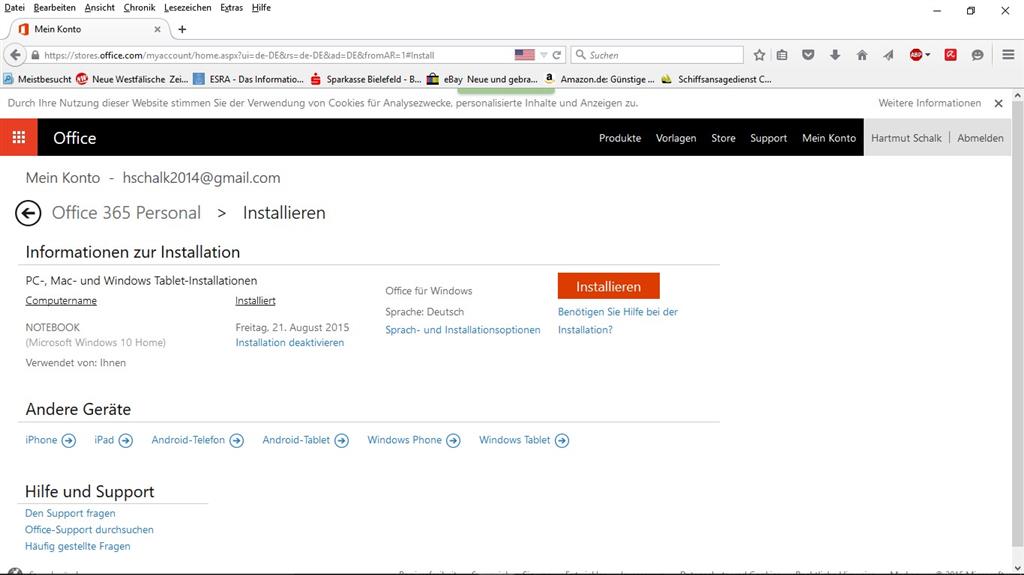This screenshot has width=1024, height=575.
Task: Open the Bearbeiten menu
Action: tap(55, 8)
